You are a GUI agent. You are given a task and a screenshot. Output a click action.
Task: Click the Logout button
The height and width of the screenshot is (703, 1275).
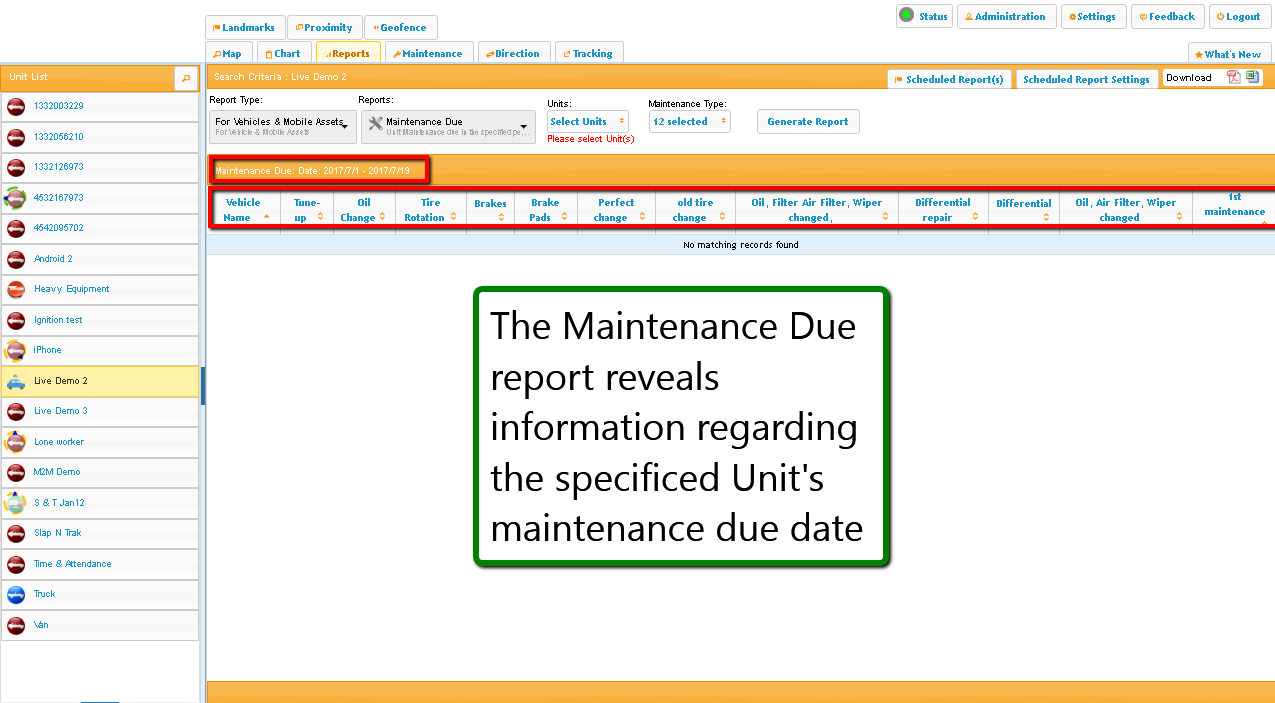coord(1239,17)
